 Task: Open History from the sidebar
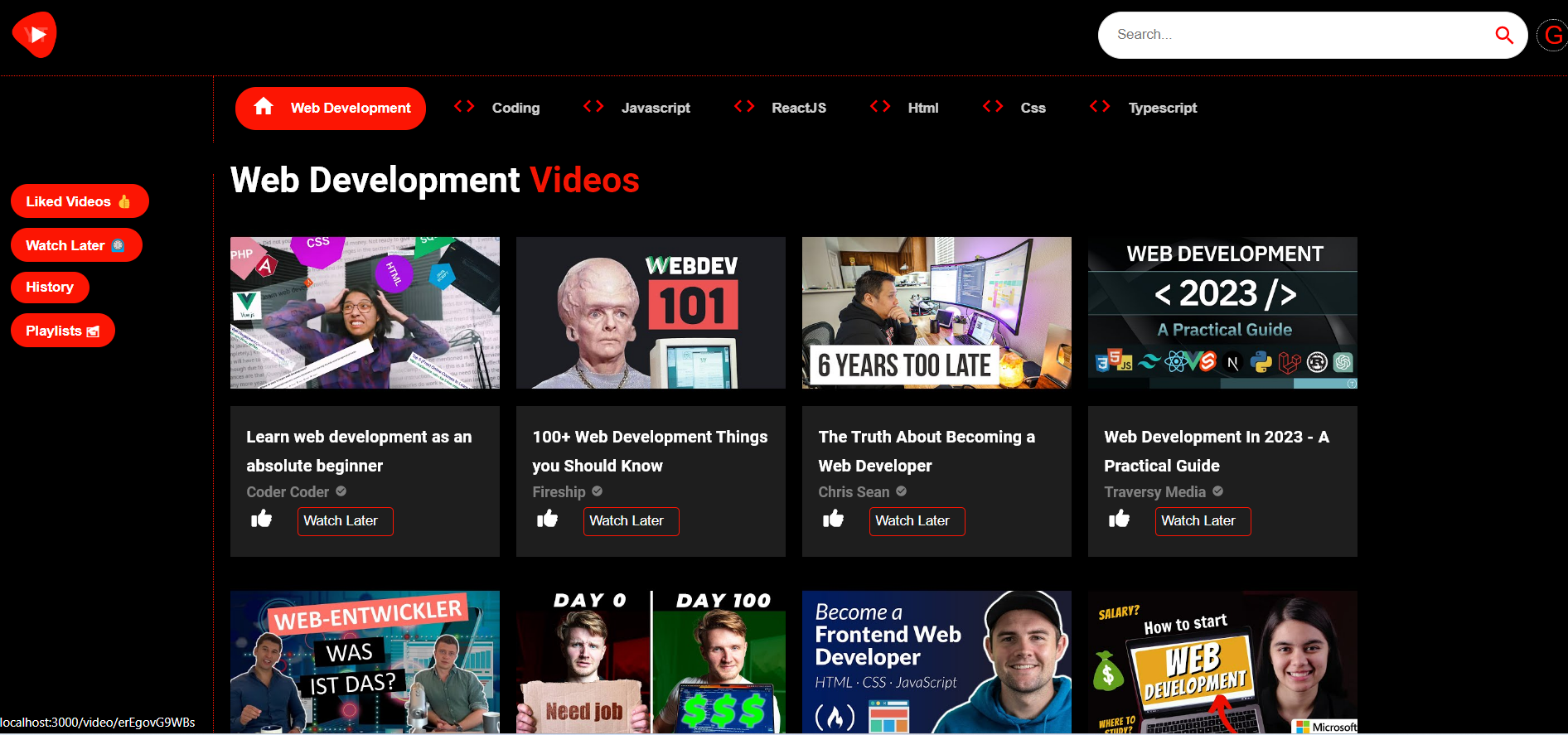tap(50, 288)
